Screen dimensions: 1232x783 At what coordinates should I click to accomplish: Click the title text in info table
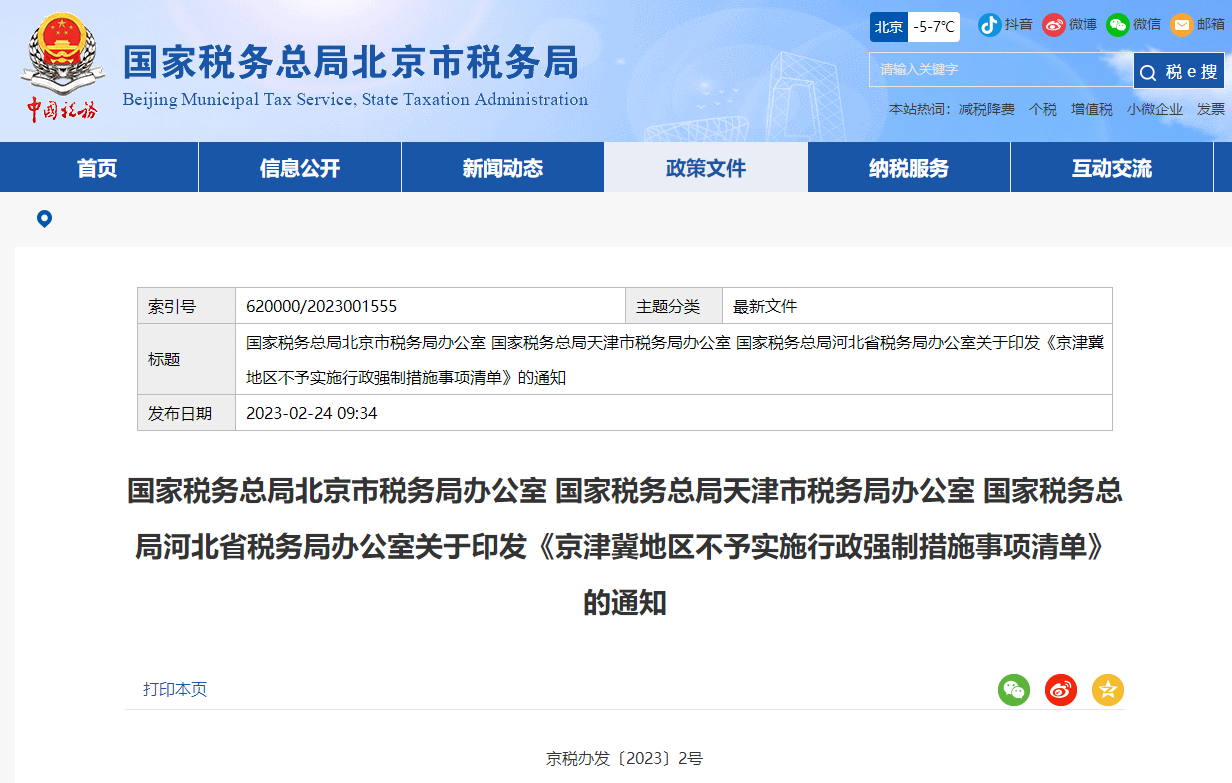(675, 359)
